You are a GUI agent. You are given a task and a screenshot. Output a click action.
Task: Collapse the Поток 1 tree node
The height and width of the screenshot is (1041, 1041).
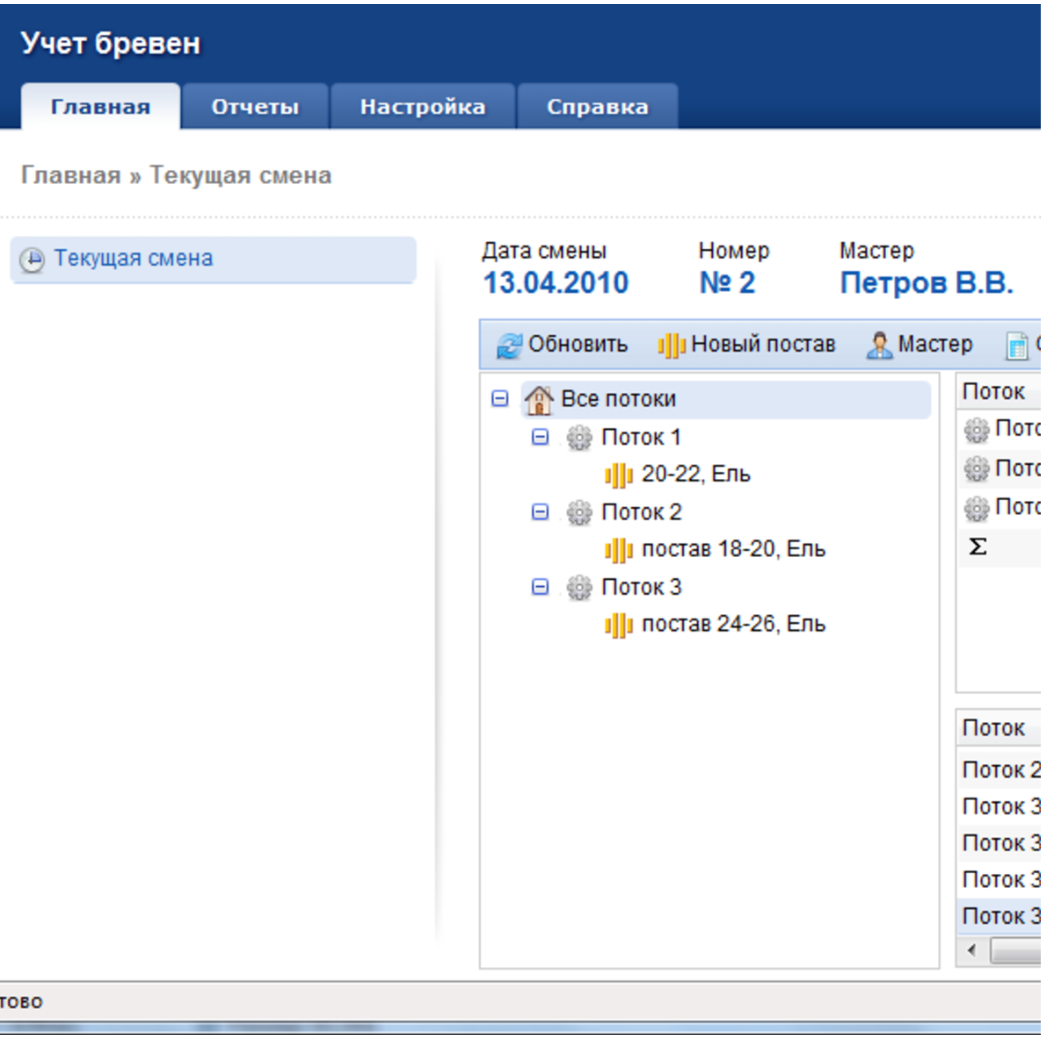point(540,437)
